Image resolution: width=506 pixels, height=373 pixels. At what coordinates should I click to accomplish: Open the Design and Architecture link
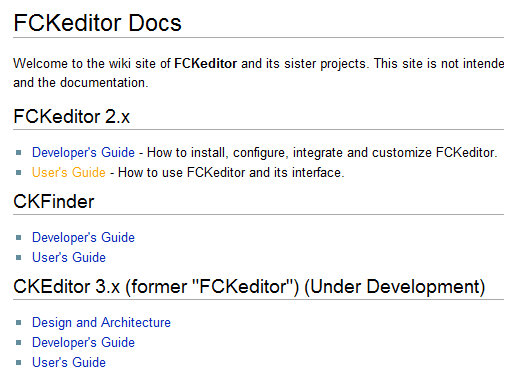(101, 323)
